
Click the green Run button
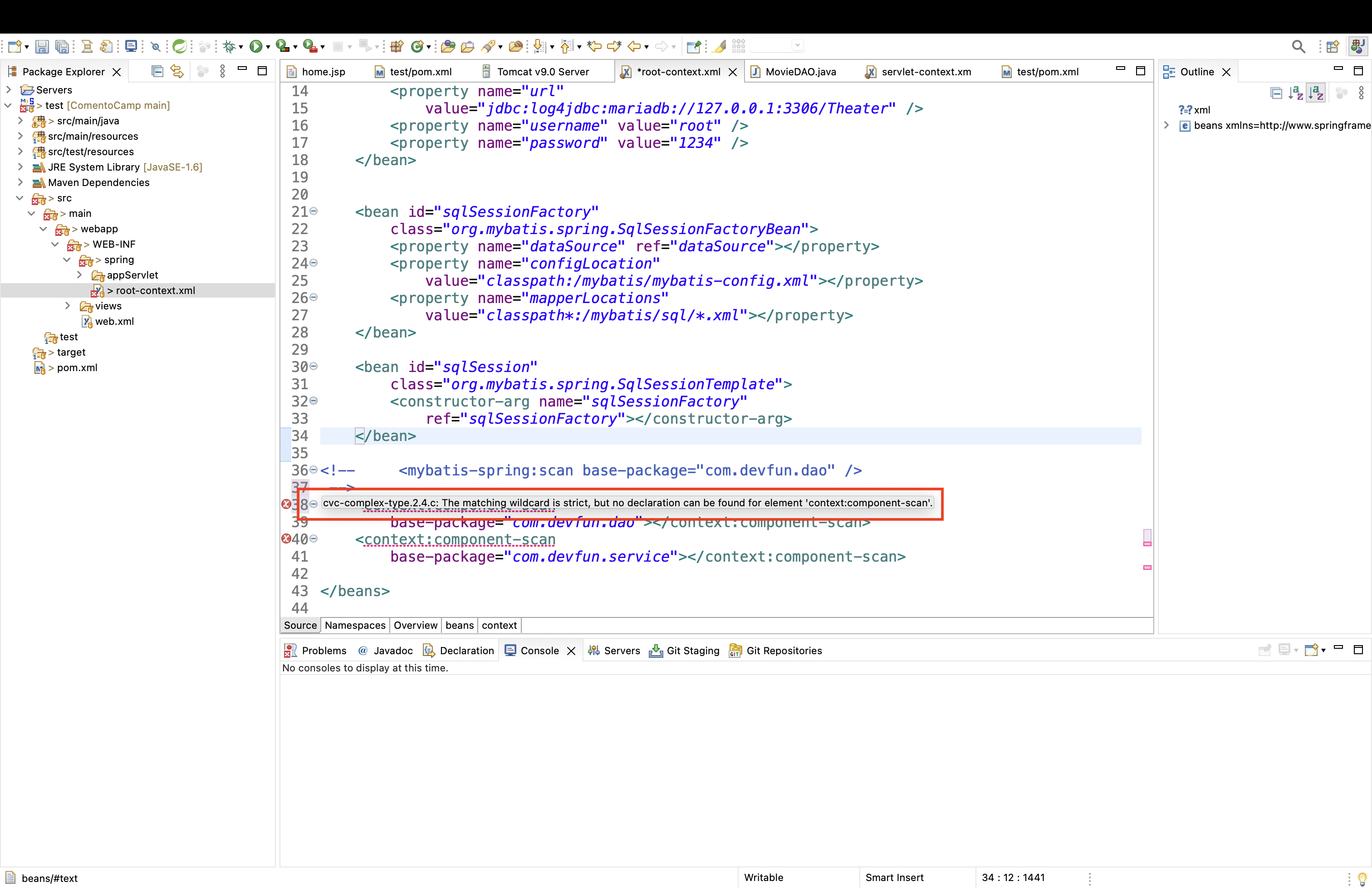(x=255, y=46)
